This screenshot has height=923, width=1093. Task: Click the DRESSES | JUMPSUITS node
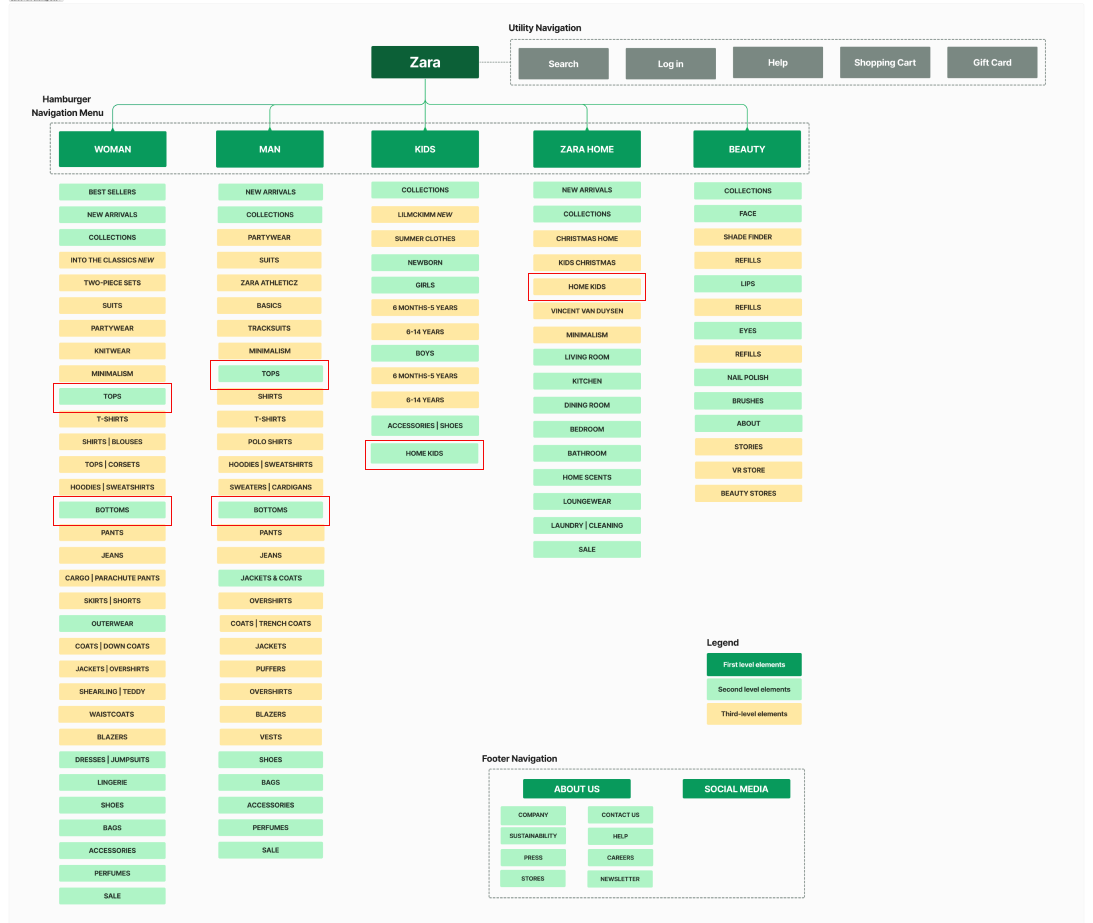(112, 760)
